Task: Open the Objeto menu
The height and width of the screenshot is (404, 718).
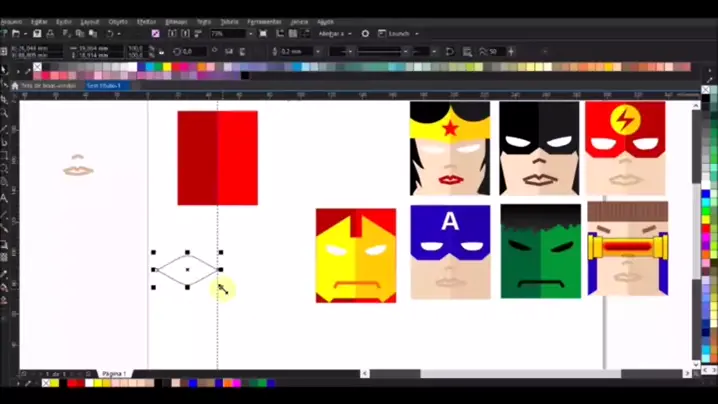Action: (118, 22)
